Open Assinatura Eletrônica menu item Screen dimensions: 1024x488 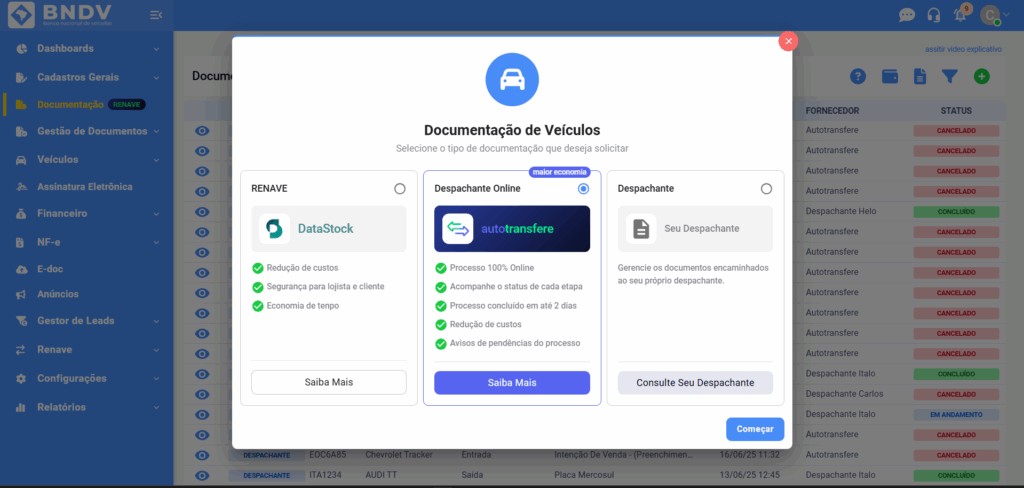[x=86, y=187]
